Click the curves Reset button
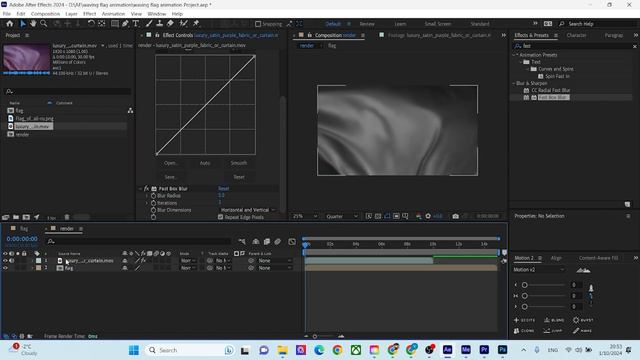 click(x=239, y=177)
